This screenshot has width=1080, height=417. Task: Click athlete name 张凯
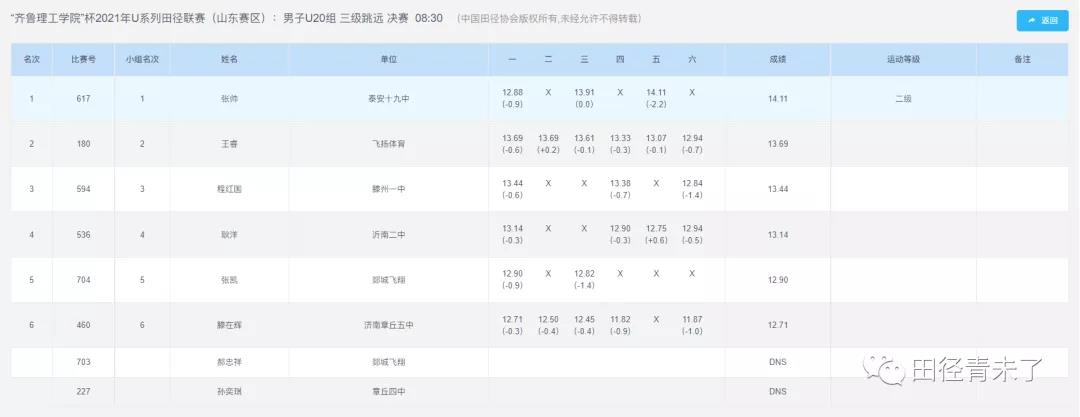[x=229, y=280]
